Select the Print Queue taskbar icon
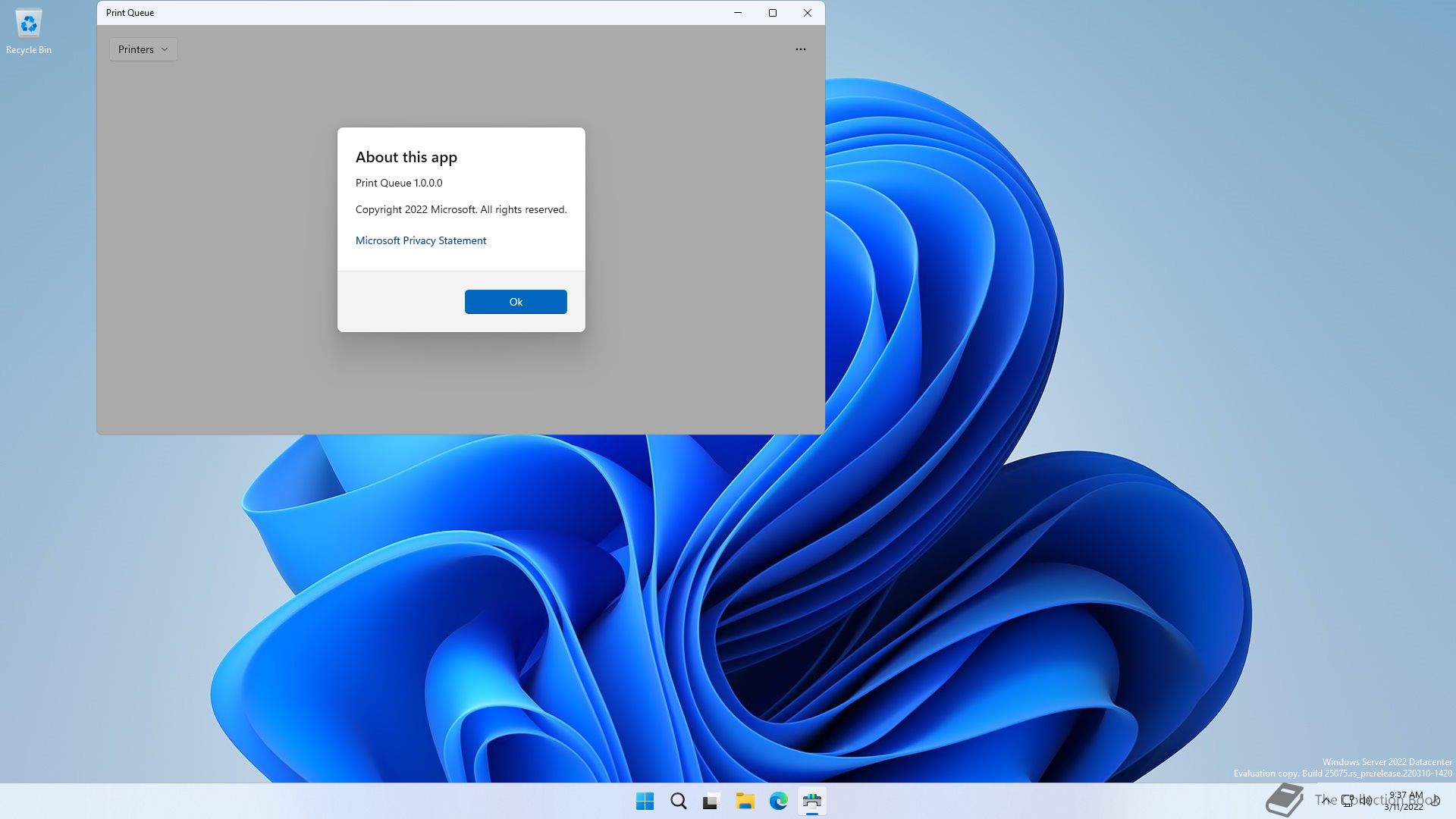Viewport: 1456px width, 819px height. [x=811, y=801]
